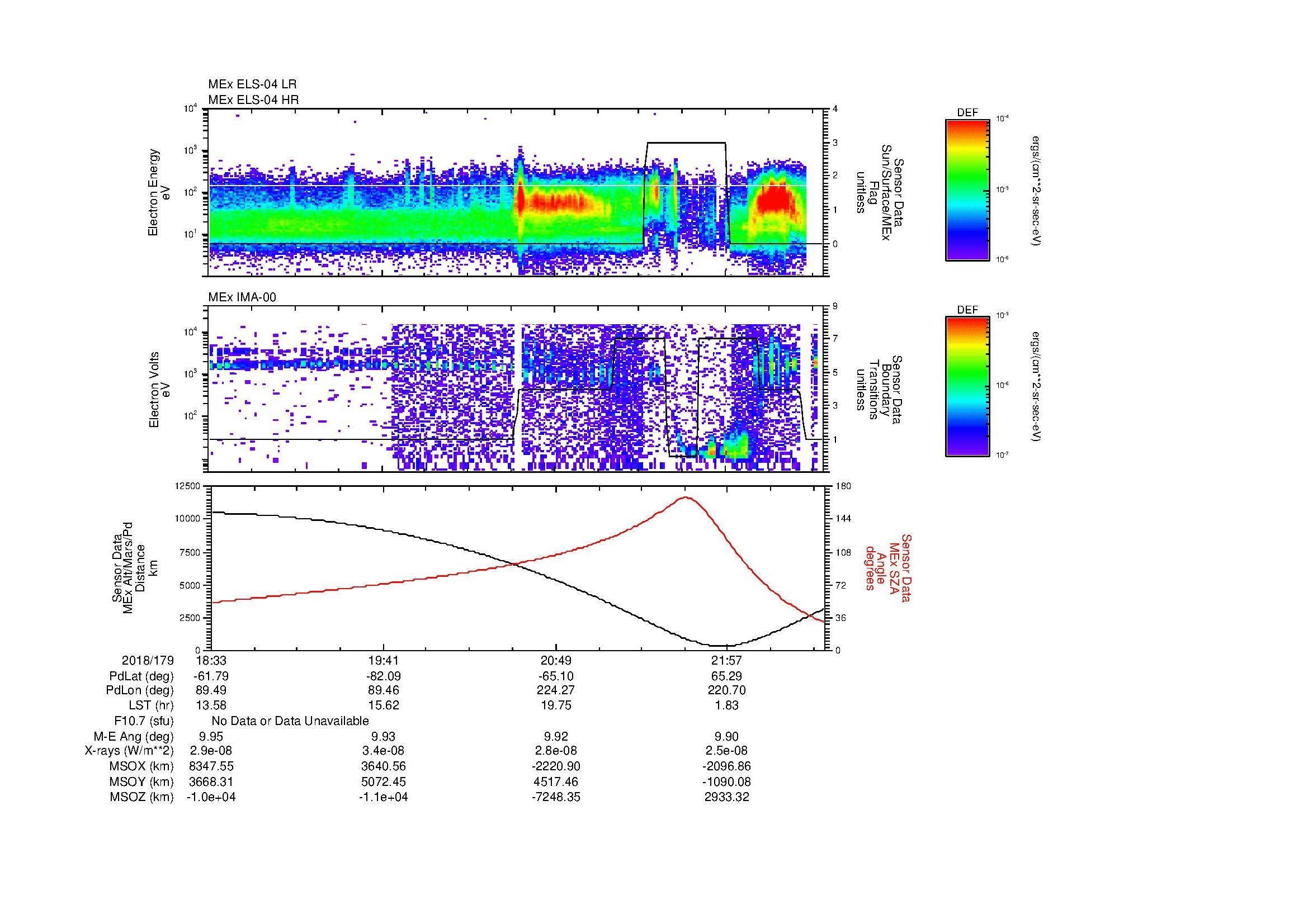Click the "PdLat (deg)" row label
The height and width of the screenshot is (924, 1308).
pyautogui.click(x=141, y=676)
